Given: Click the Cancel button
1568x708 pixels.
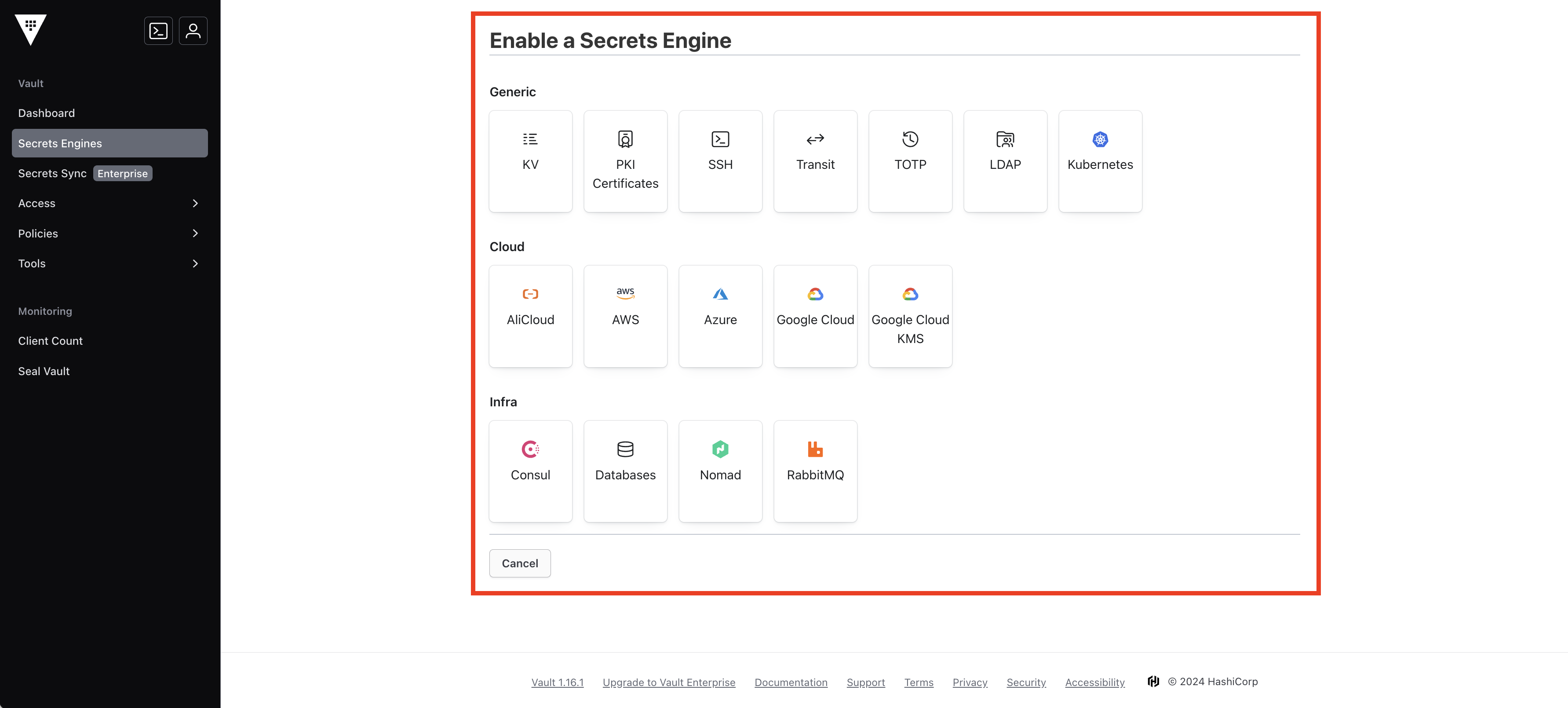Looking at the screenshot, I should [520, 563].
